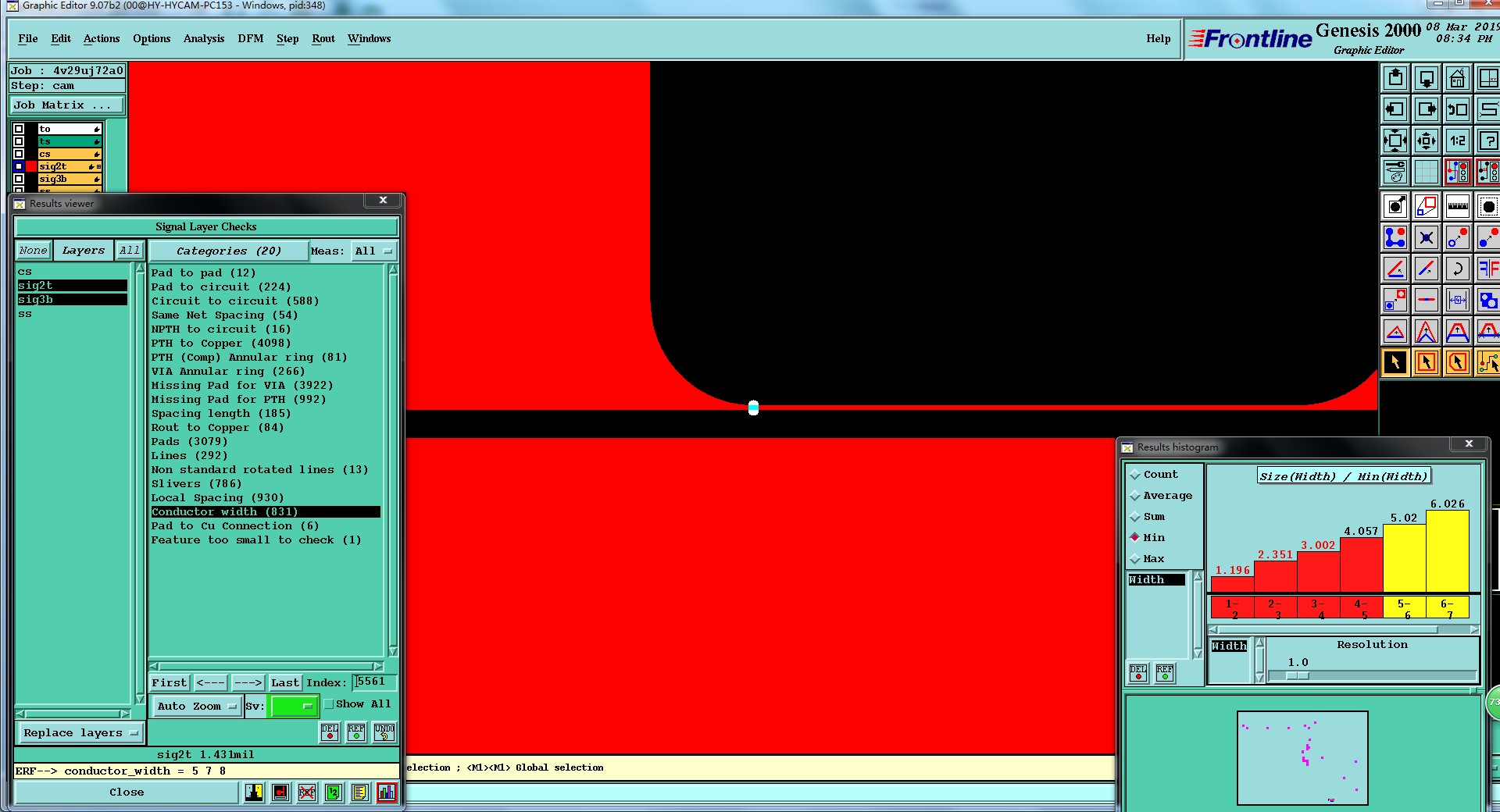
Task: Click the overview minimap in histogram window
Action: [1302, 757]
